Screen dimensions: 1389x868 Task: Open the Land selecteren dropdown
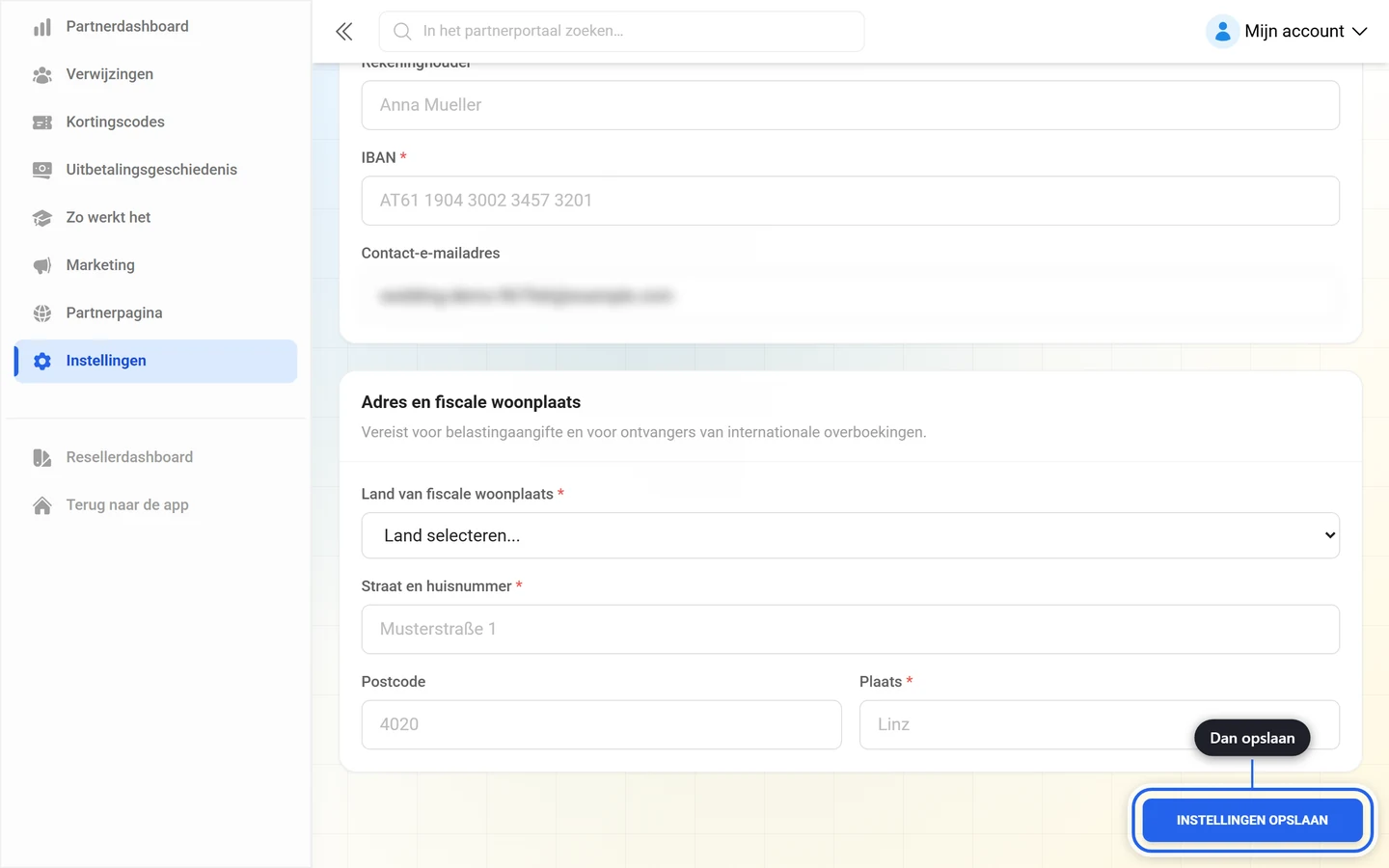tap(850, 535)
